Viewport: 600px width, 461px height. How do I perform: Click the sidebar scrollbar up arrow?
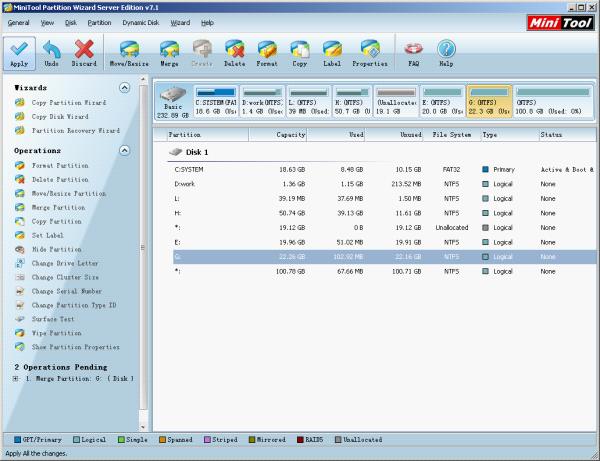143,80
